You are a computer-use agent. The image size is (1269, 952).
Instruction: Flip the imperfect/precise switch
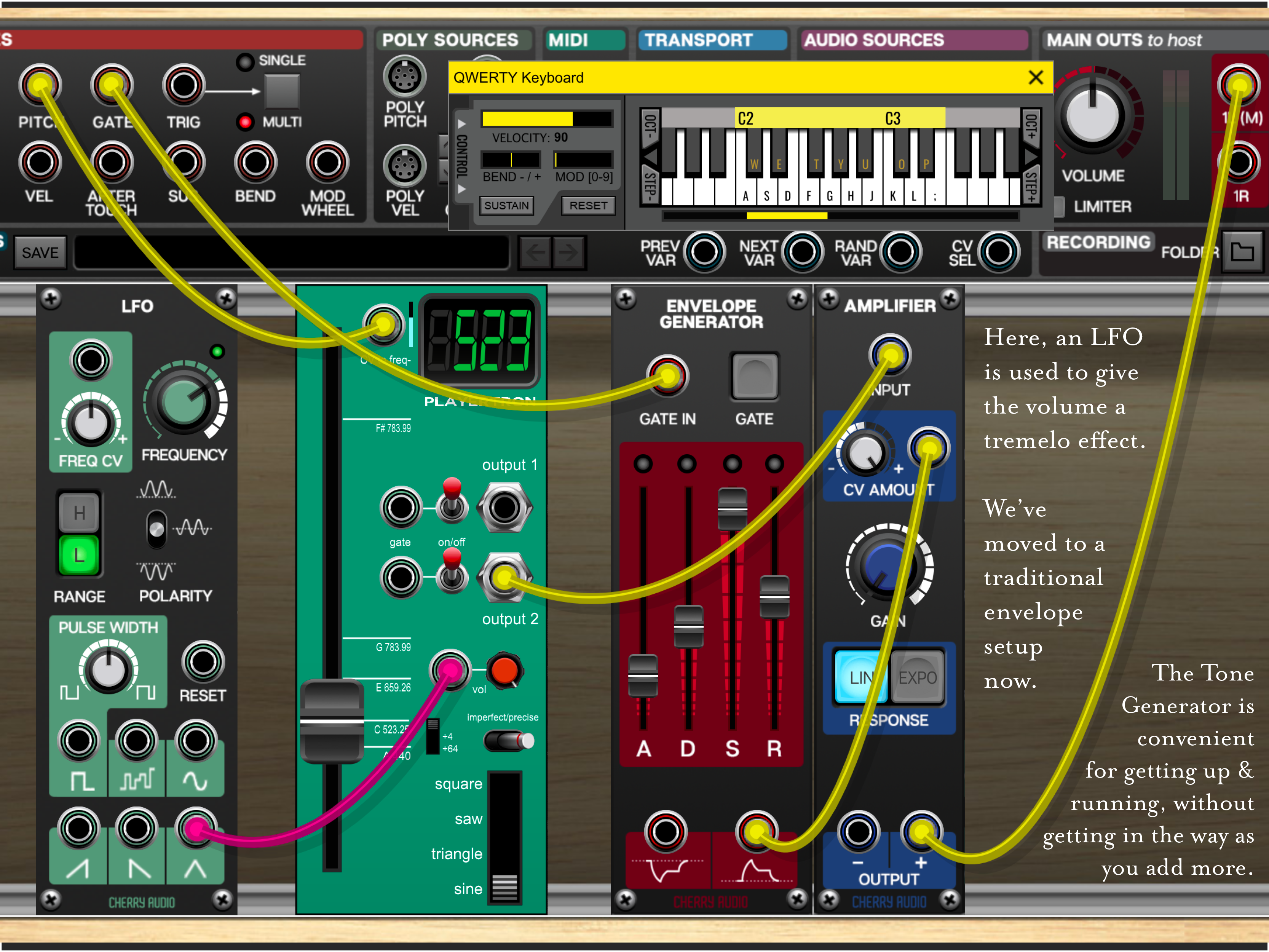[509, 741]
